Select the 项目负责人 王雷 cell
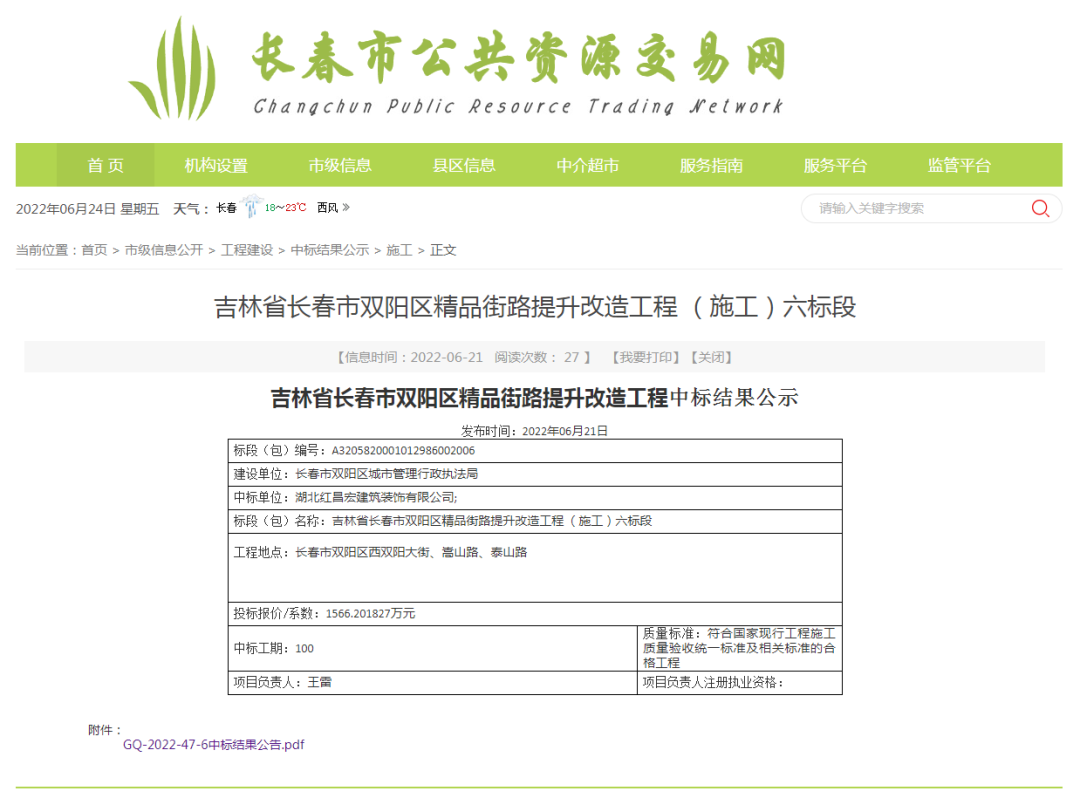The width and height of the screenshot is (1080, 798). pyautogui.click(x=433, y=682)
